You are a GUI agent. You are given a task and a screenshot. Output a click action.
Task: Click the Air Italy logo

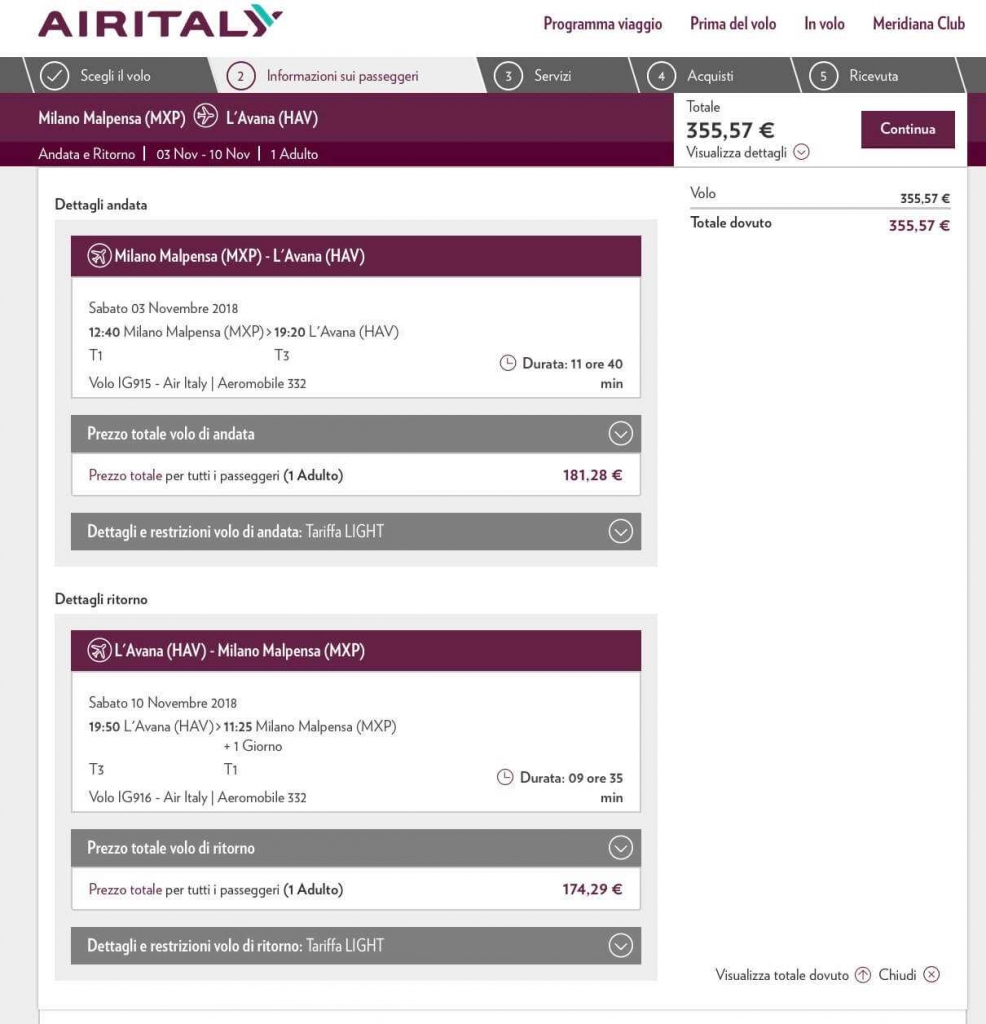pyautogui.click(x=160, y=22)
